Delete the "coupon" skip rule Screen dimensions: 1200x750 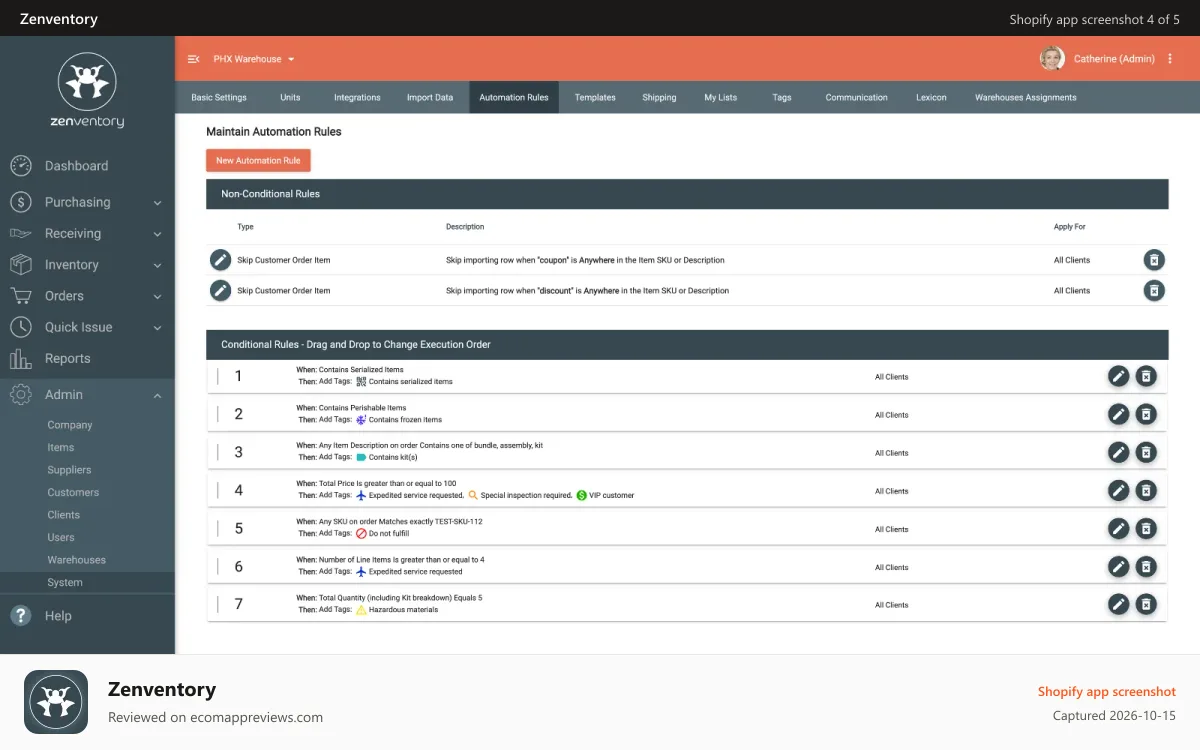click(1154, 260)
